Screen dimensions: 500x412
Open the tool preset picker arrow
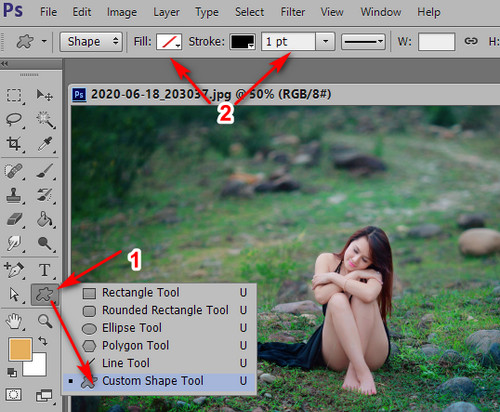(44, 42)
